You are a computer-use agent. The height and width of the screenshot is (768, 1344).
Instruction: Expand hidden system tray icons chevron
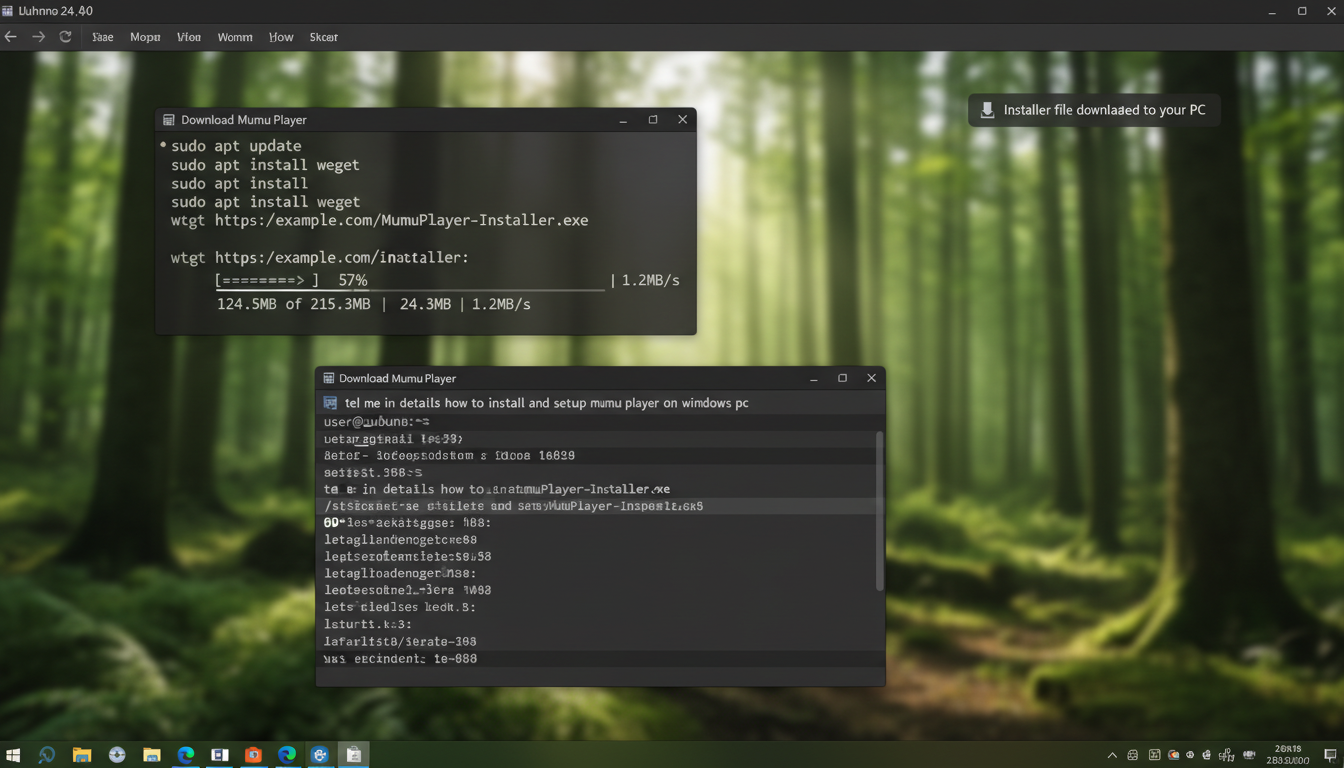[x=1112, y=755]
